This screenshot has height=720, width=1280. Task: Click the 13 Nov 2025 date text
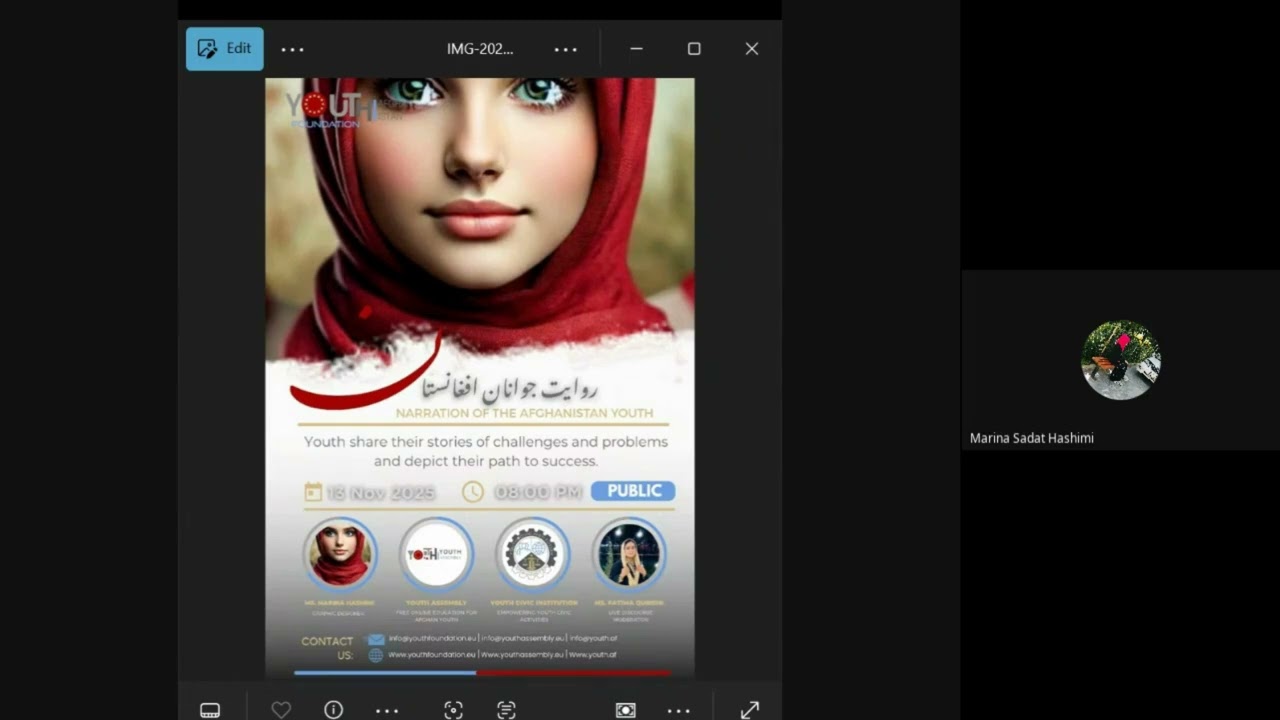tap(380, 492)
